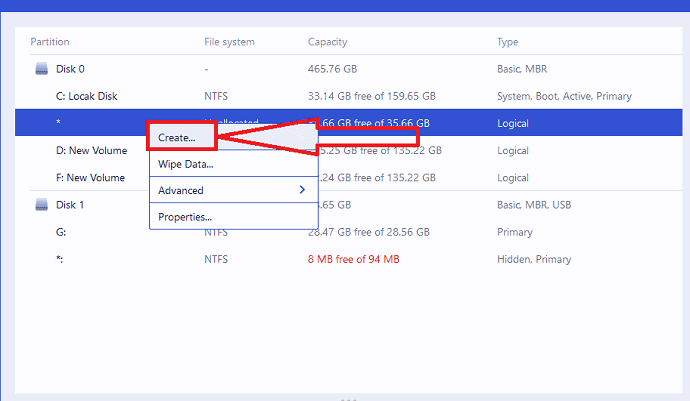Click 33.14 GB free of 159.65 GB

(x=371, y=96)
